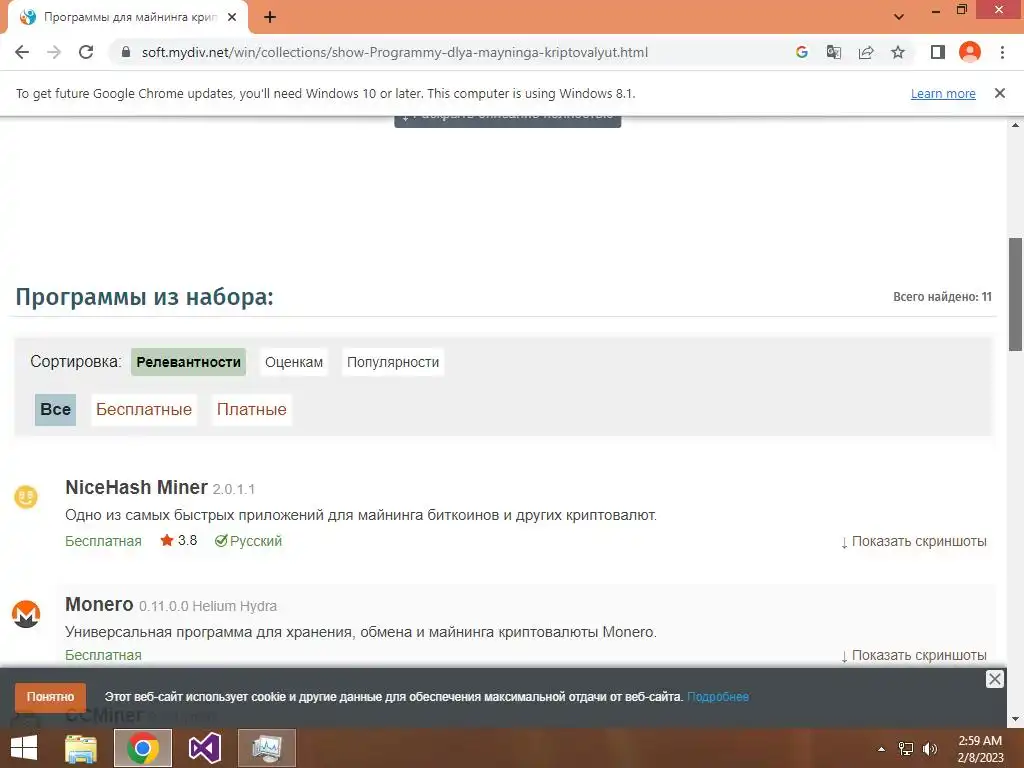Open Visual Studio from taskbar
1024x768 pixels.
205,748
